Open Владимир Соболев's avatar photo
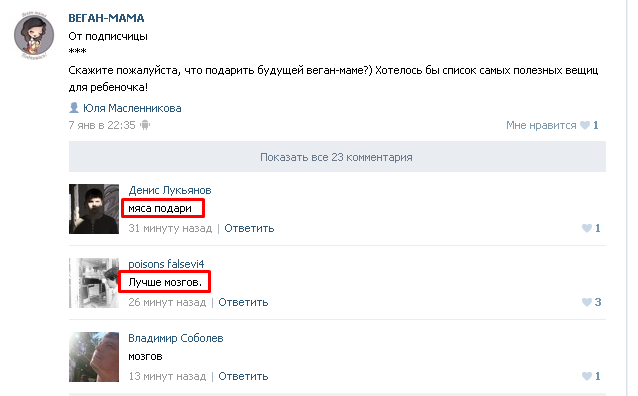The height and width of the screenshot is (396, 638). (94, 357)
